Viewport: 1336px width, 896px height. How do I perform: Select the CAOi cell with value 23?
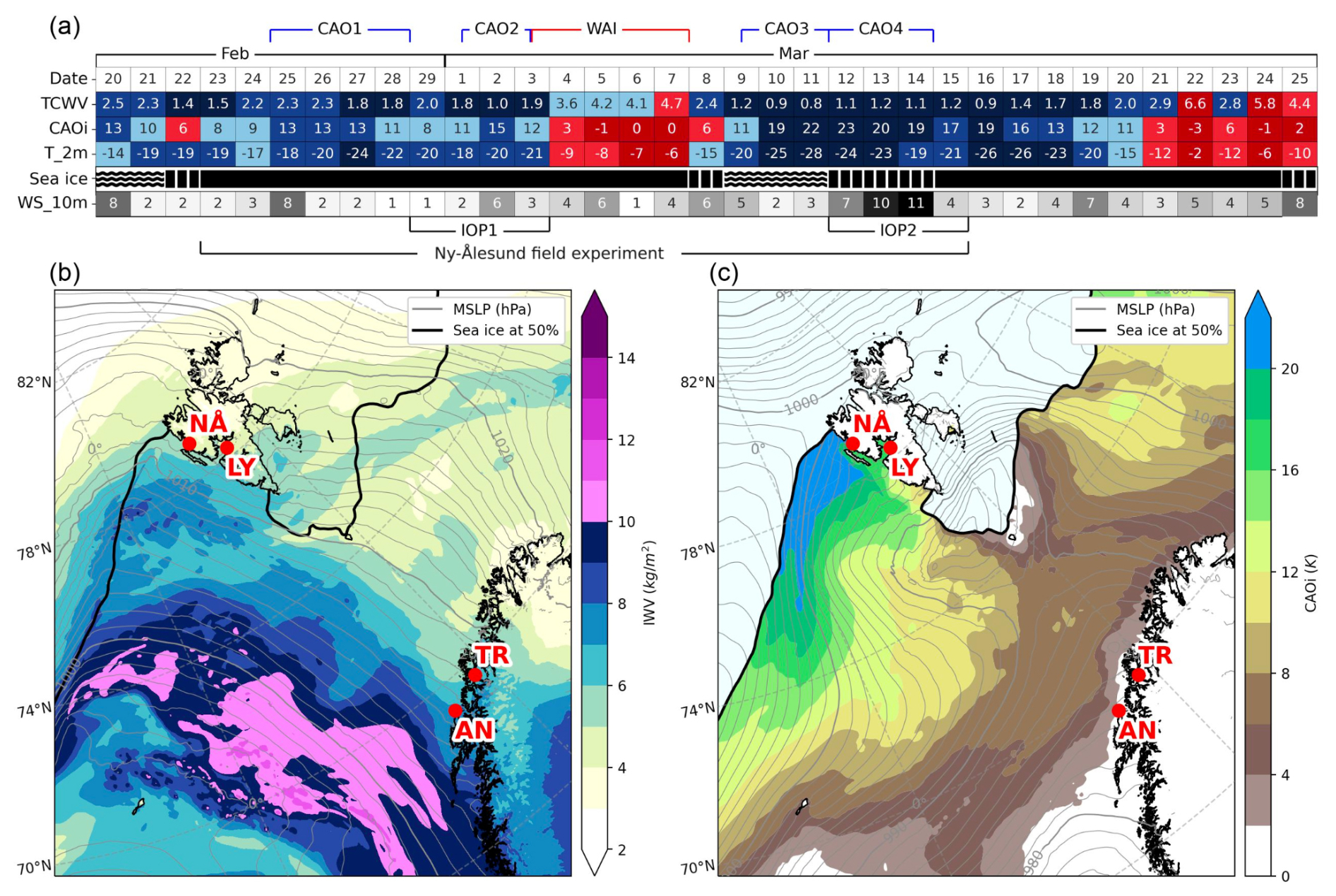[x=845, y=129]
